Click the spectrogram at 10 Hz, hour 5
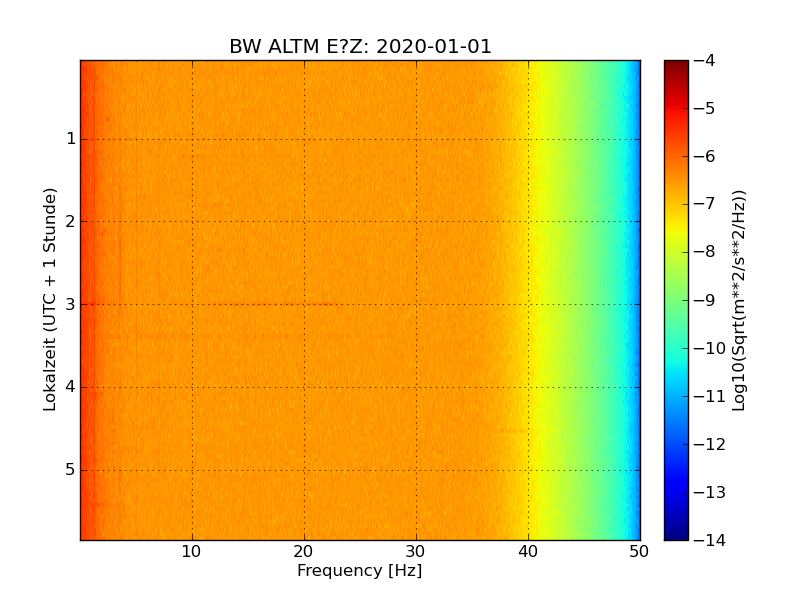800x600 pixels. pyautogui.click(x=192, y=470)
